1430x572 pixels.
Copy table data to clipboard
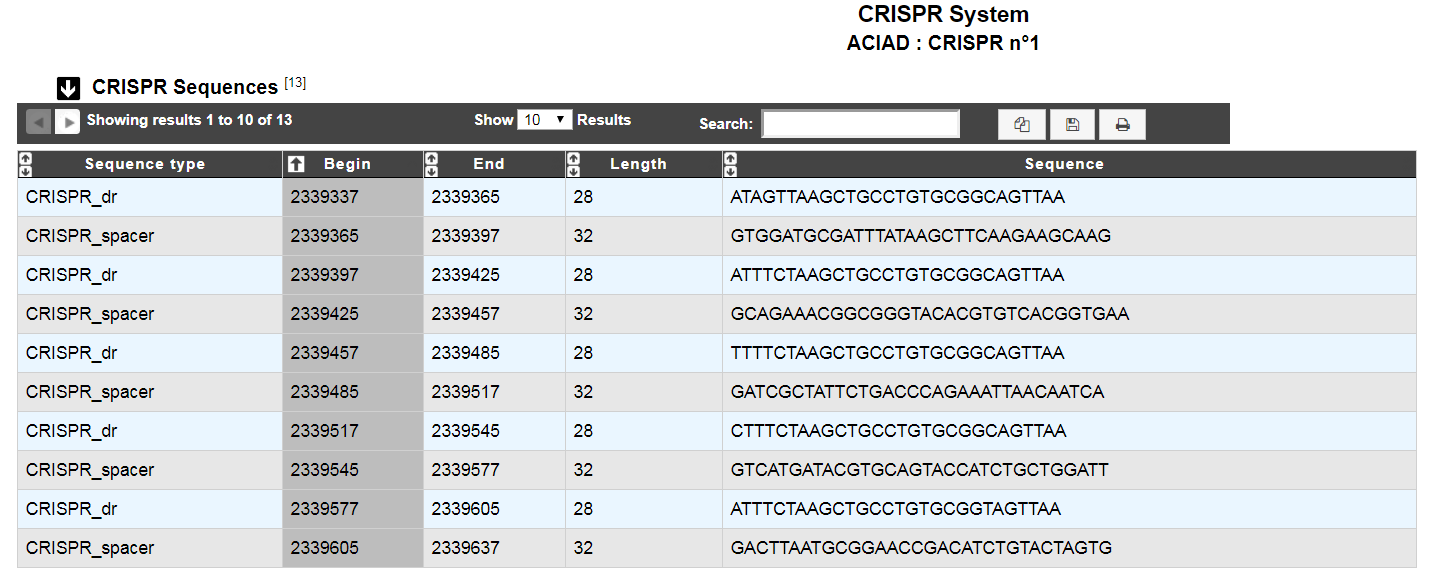pyautogui.click(x=1021, y=124)
